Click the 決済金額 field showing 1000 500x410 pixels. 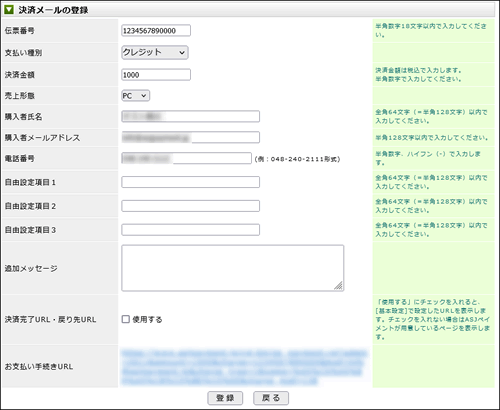pos(156,75)
